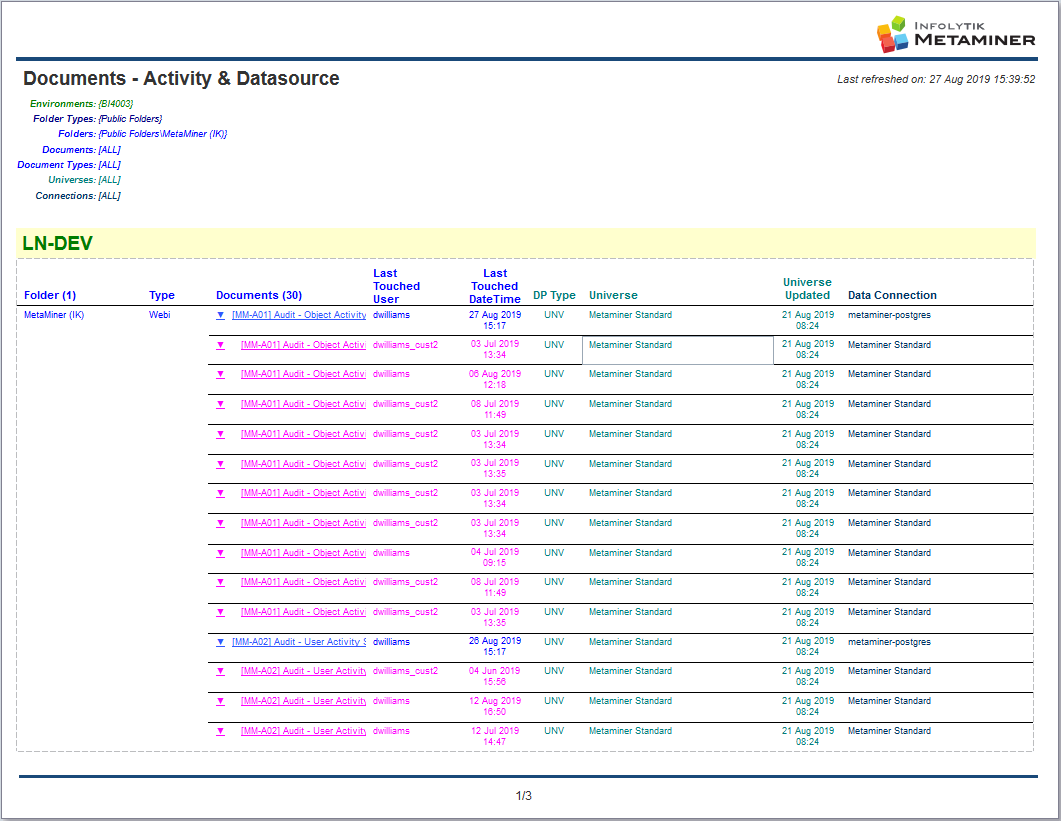
Task: Select dwilliams user in 27 Aug 2019 row
Action: coord(391,315)
